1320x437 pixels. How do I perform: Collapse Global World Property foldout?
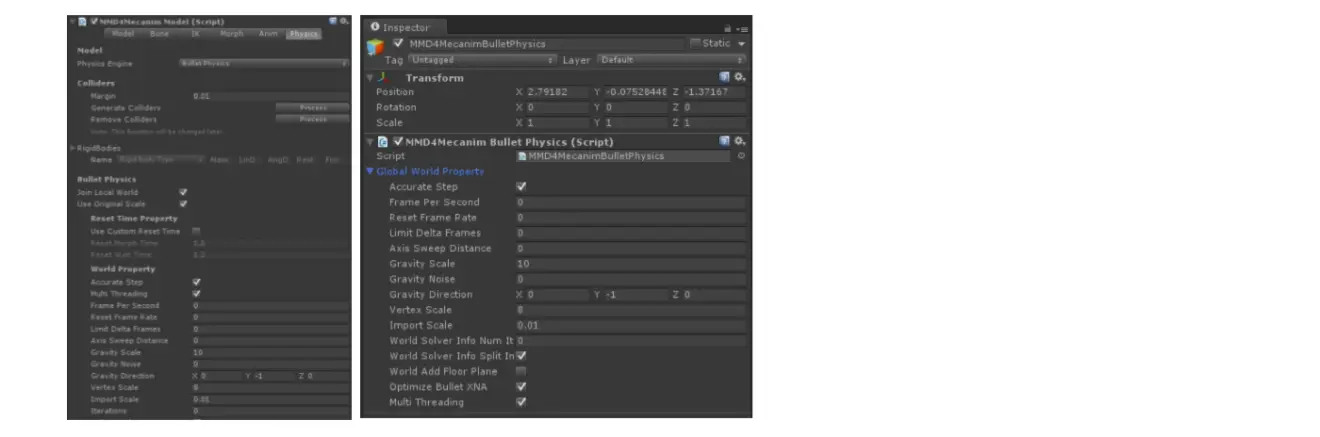[371, 172]
